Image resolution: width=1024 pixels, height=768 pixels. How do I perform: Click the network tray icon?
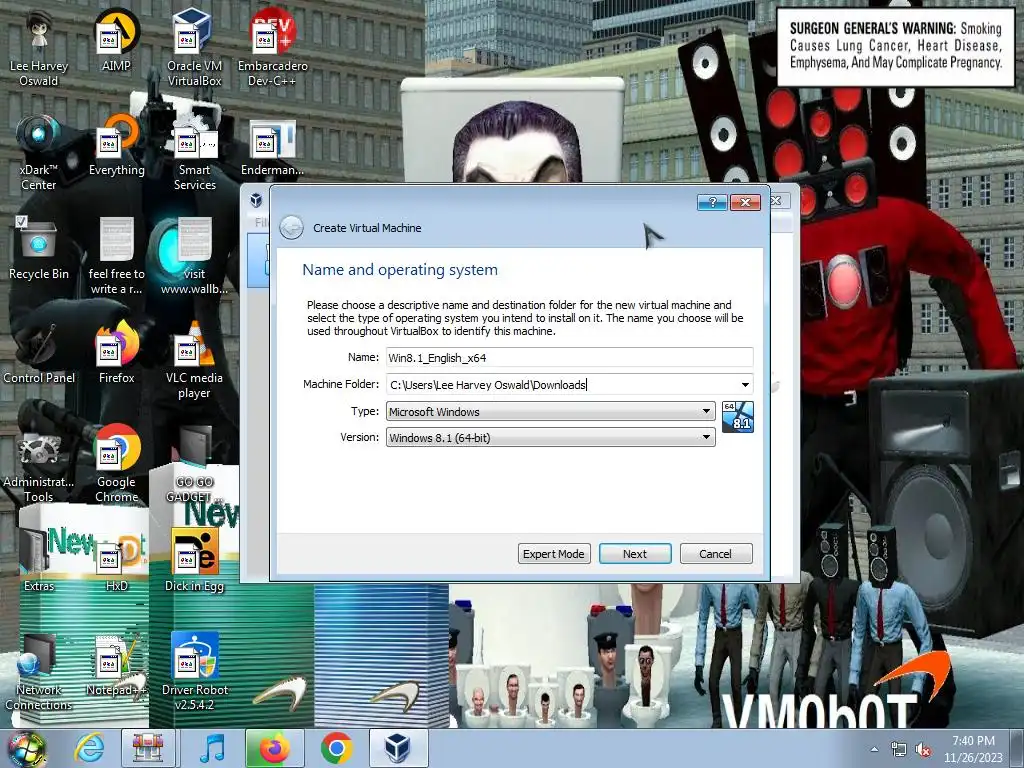(x=899, y=750)
